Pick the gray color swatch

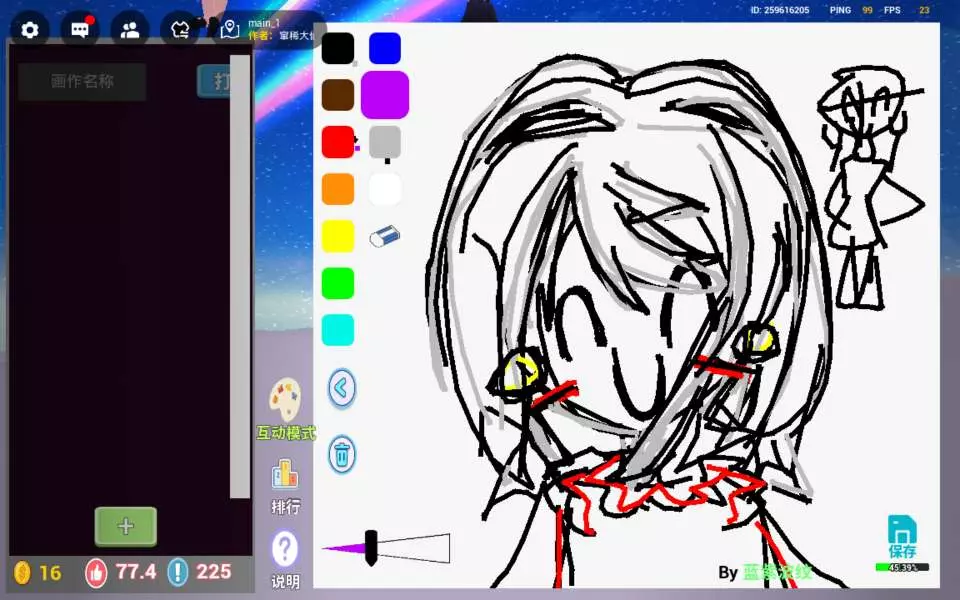click(385, 142)
